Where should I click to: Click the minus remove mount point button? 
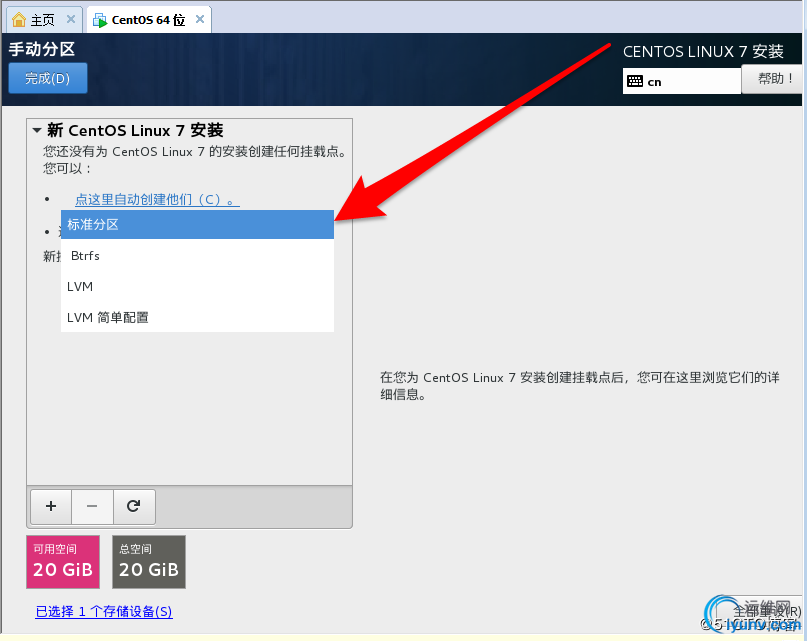point(92,507)
